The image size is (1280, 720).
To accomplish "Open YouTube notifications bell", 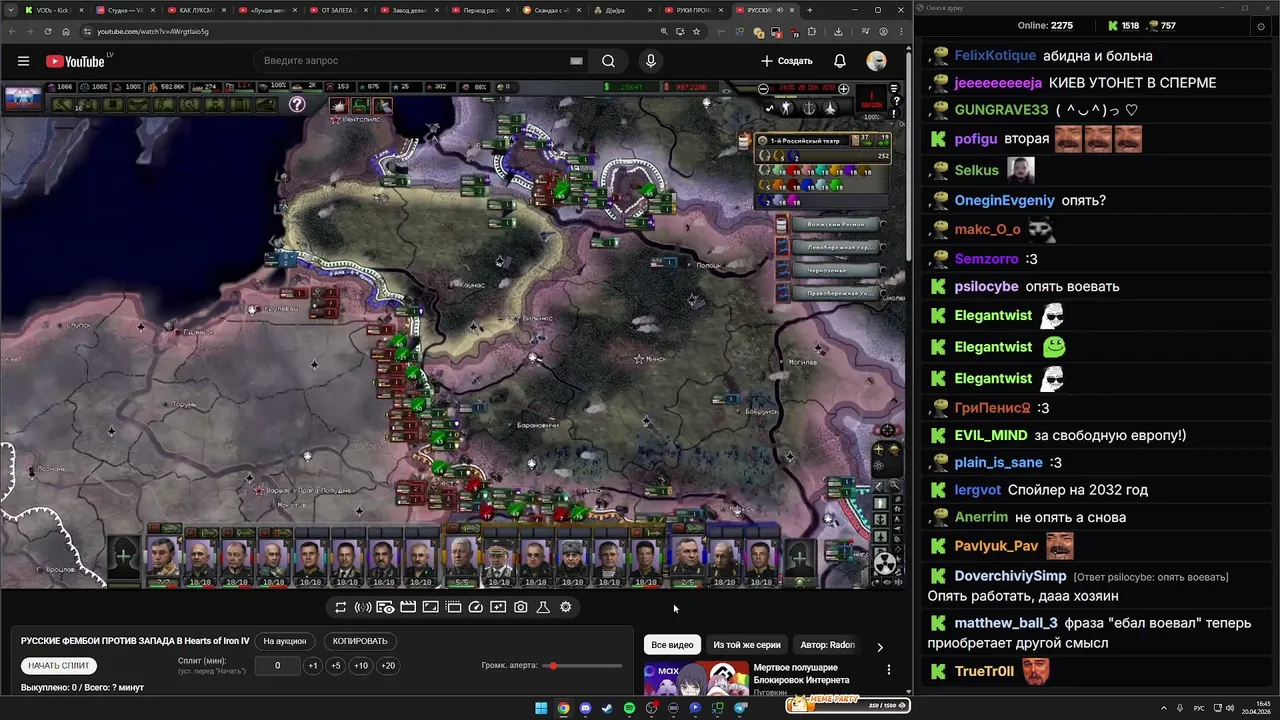I will click(x=840, y=61).
